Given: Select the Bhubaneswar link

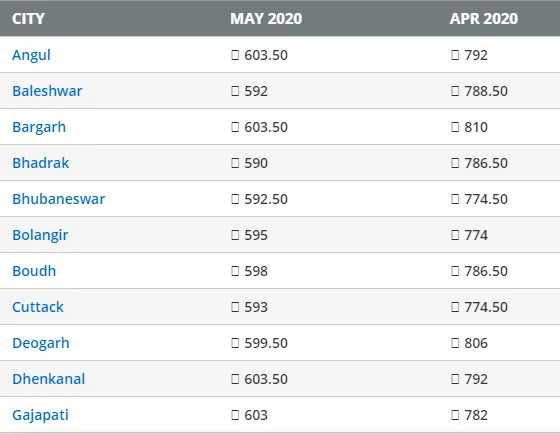Looking at the screenshot, I should [59, 199].
